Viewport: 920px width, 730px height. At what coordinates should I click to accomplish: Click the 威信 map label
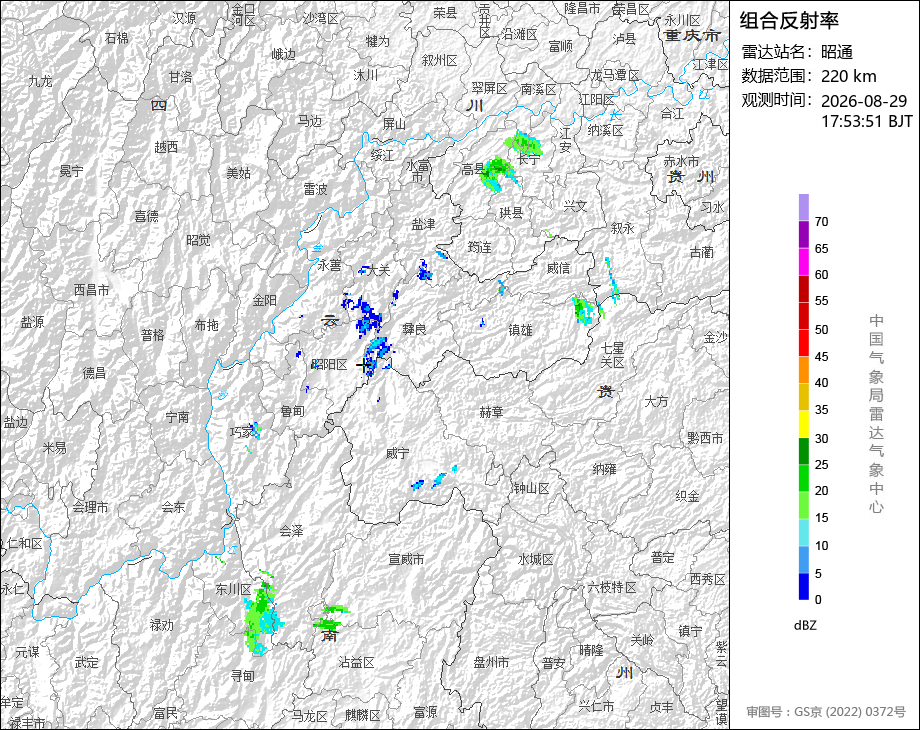(558, 268)
